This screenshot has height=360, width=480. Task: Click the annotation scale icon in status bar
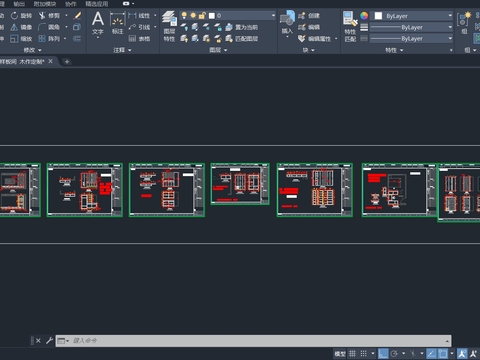pos(462,353)
